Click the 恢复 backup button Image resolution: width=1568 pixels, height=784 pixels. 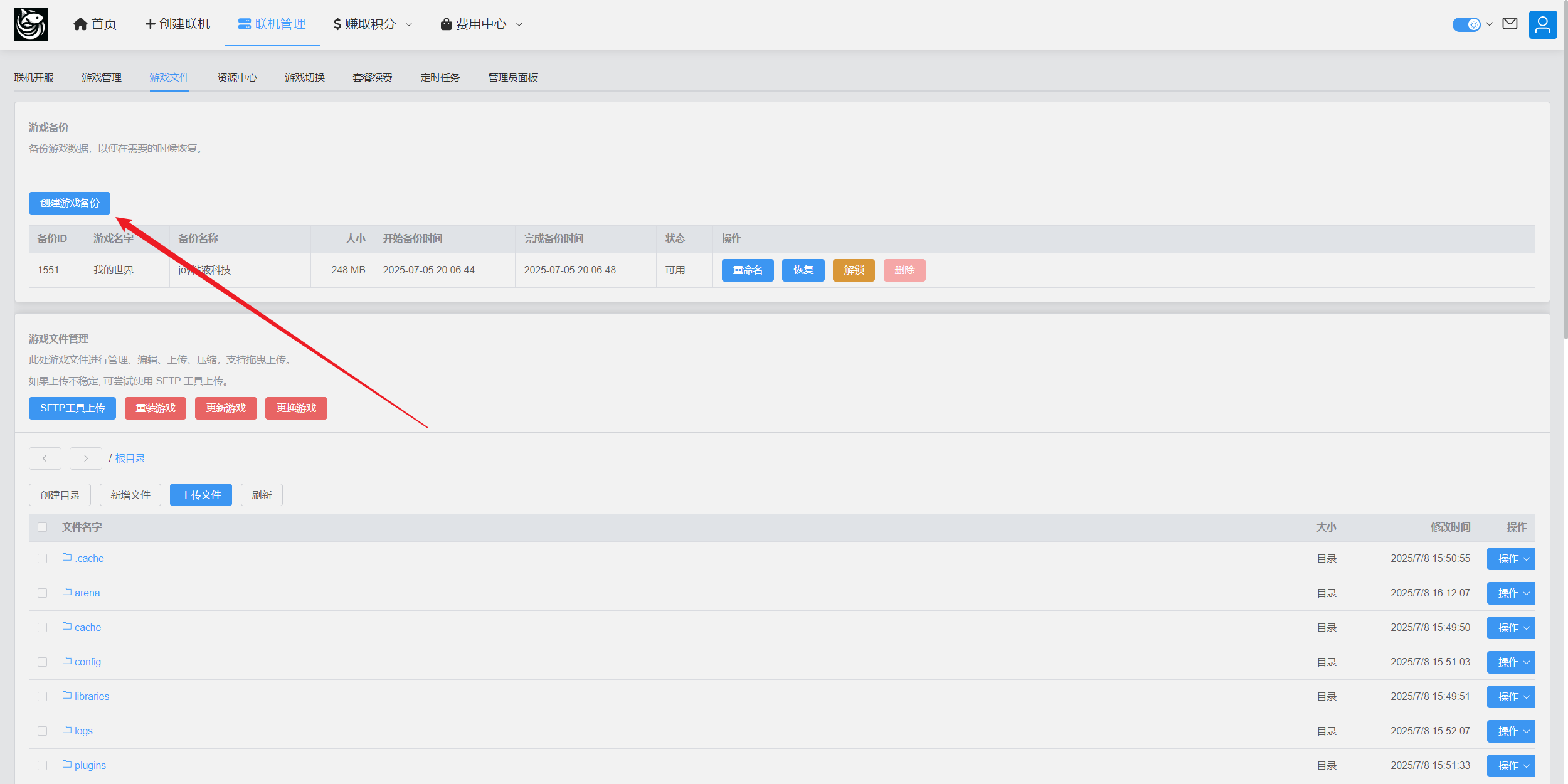click(803, 270)
